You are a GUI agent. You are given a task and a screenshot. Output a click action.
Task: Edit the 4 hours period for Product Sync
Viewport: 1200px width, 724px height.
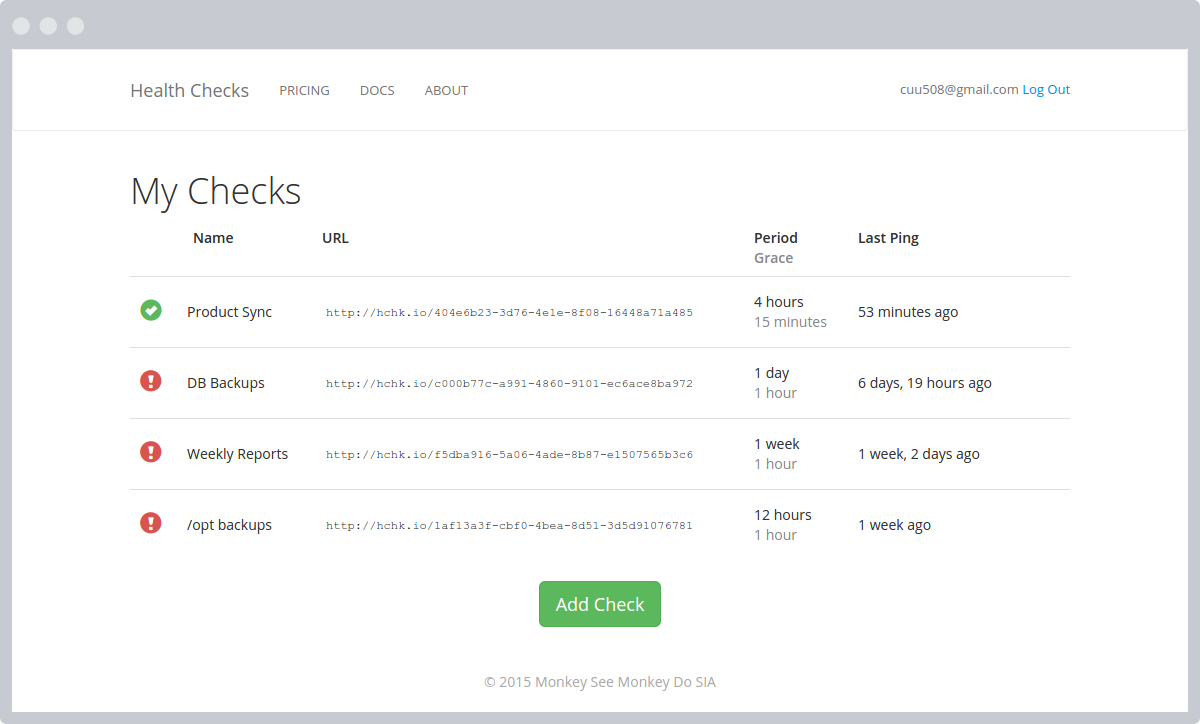coord(779,302)
